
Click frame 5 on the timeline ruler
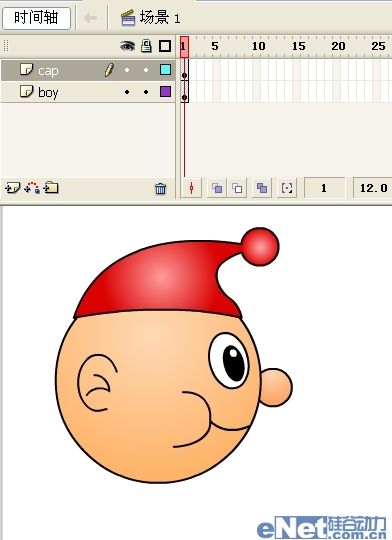tap(215, 46)
